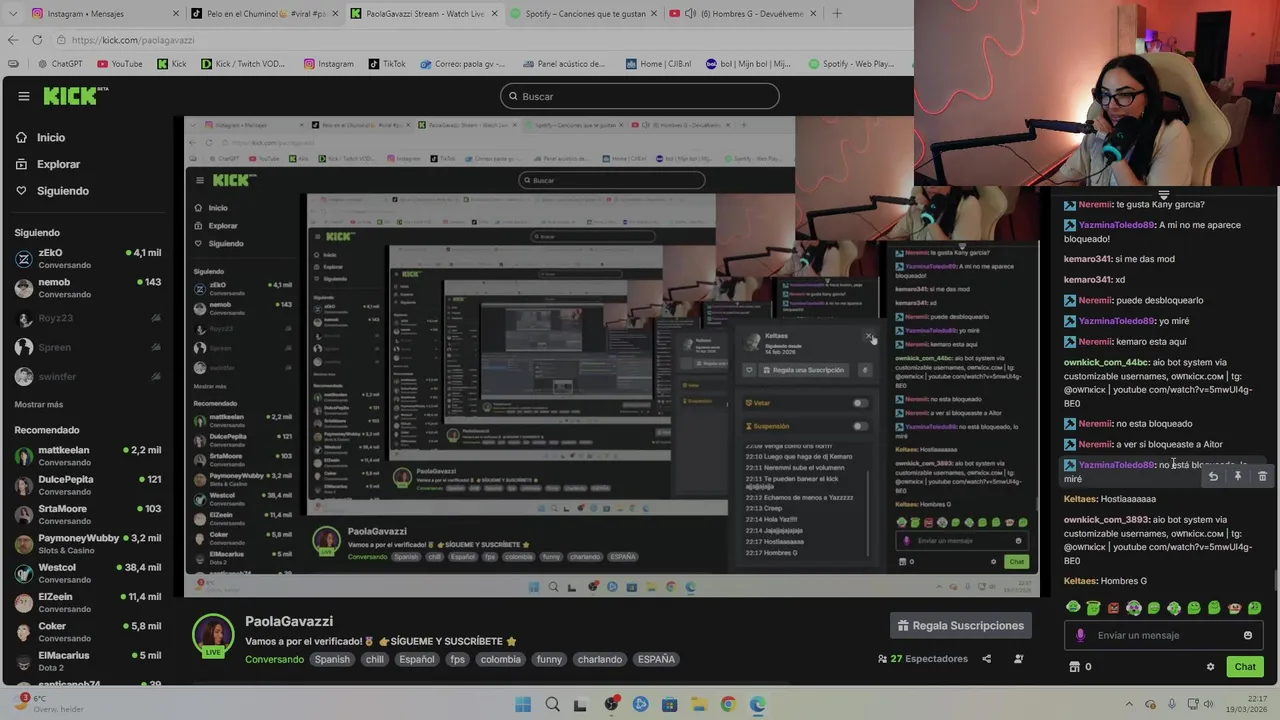Select the chill tag

374,659
